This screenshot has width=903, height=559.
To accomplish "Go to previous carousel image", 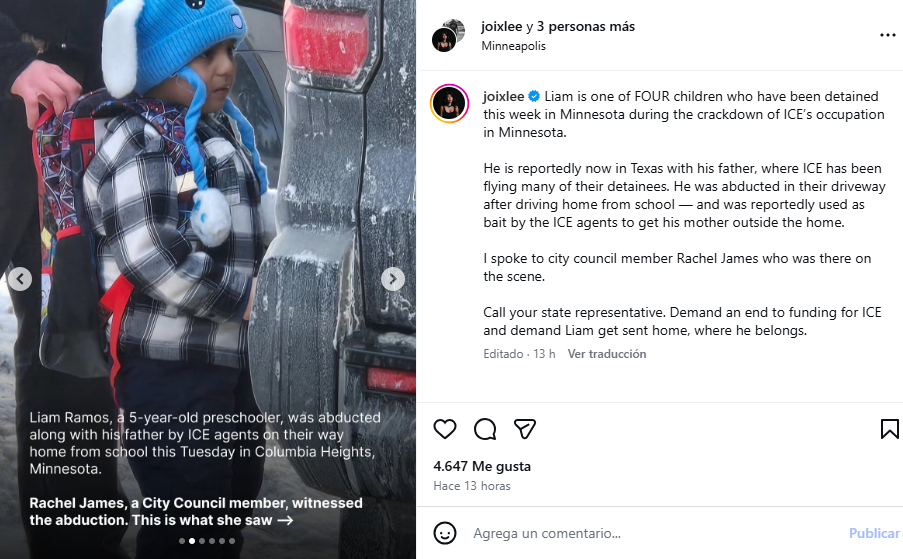I will pos(20,279).
